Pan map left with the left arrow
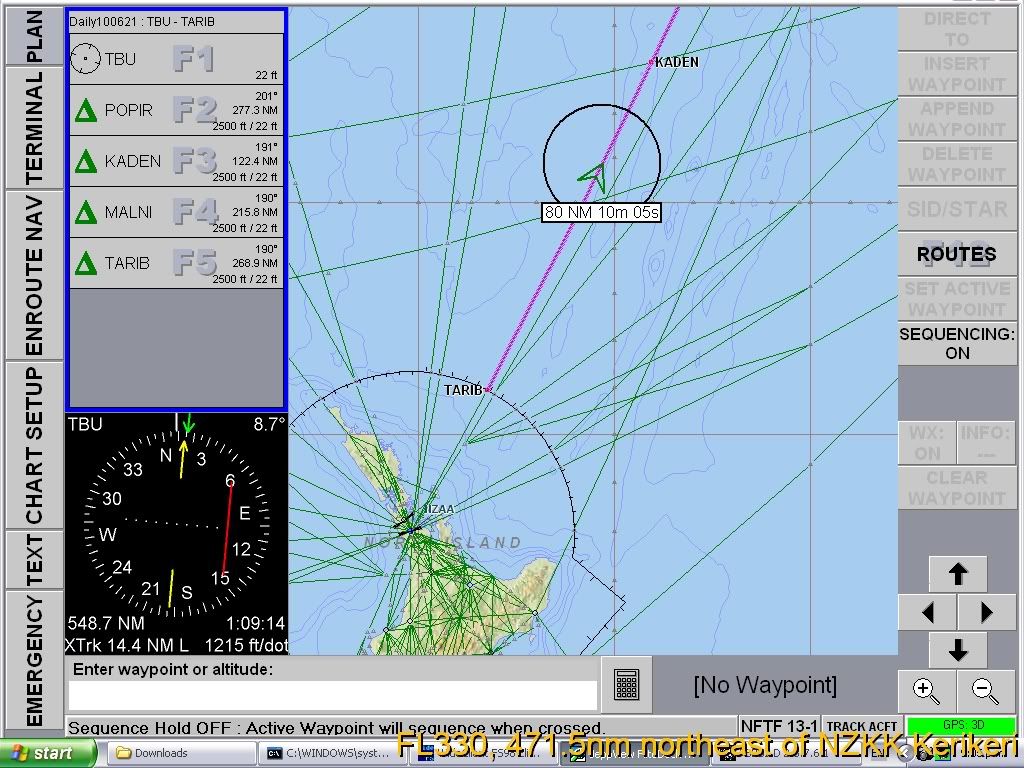The width and height of the screenshot is (1024, 768). [927, 612]
